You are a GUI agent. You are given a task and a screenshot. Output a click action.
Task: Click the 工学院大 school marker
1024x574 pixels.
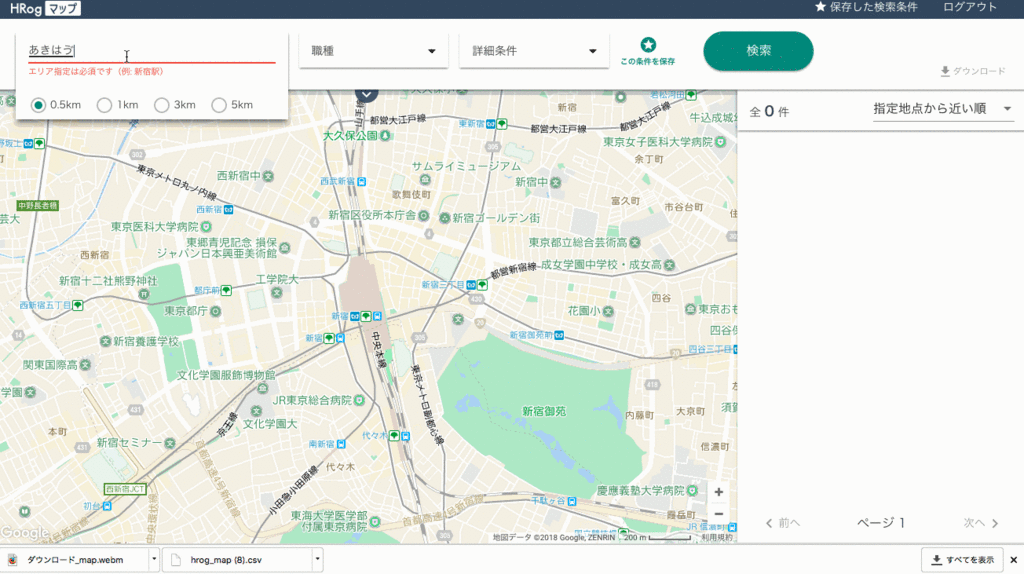coord(277,293)
